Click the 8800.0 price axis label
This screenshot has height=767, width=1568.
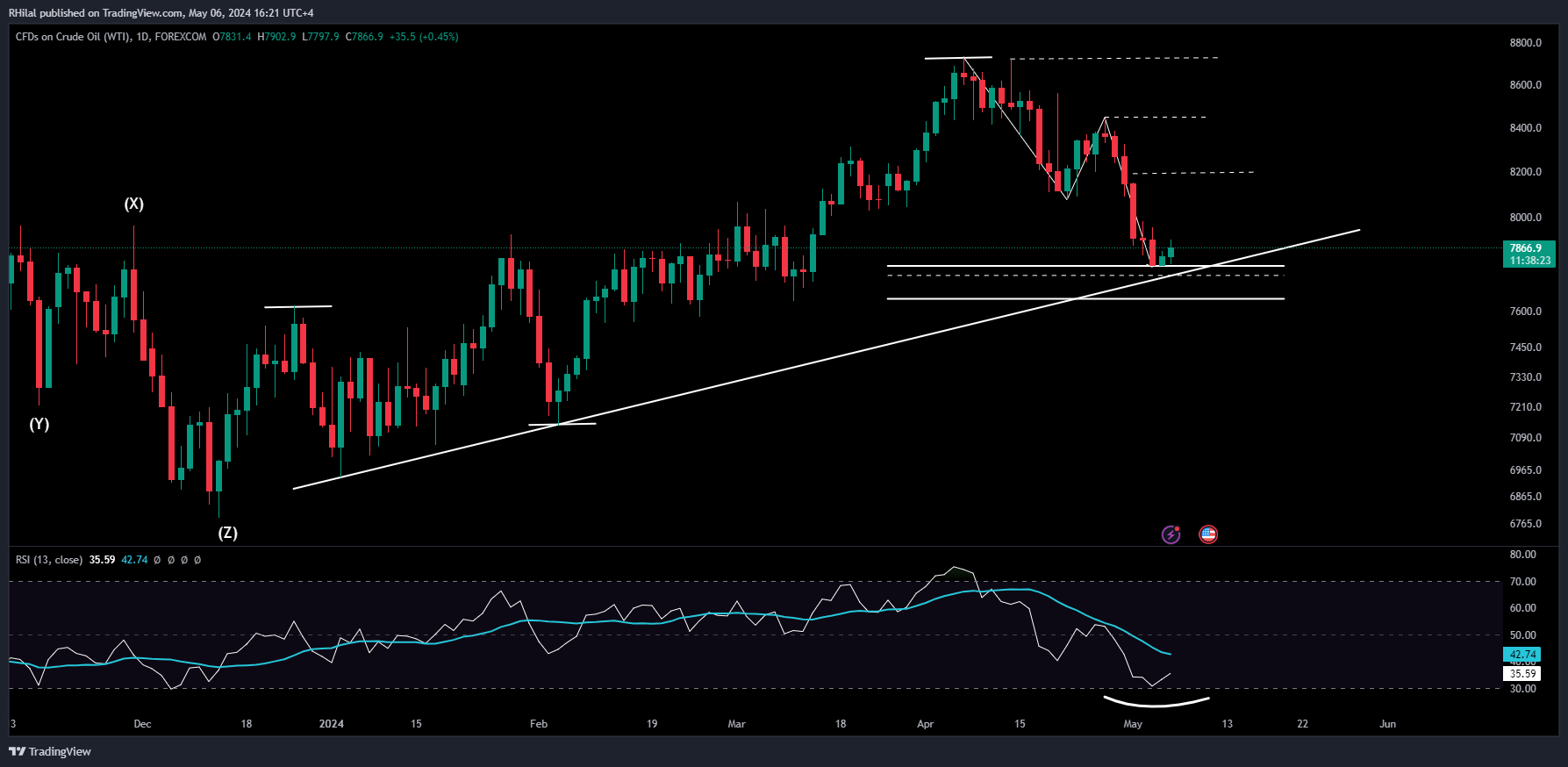click(1525, 43)
